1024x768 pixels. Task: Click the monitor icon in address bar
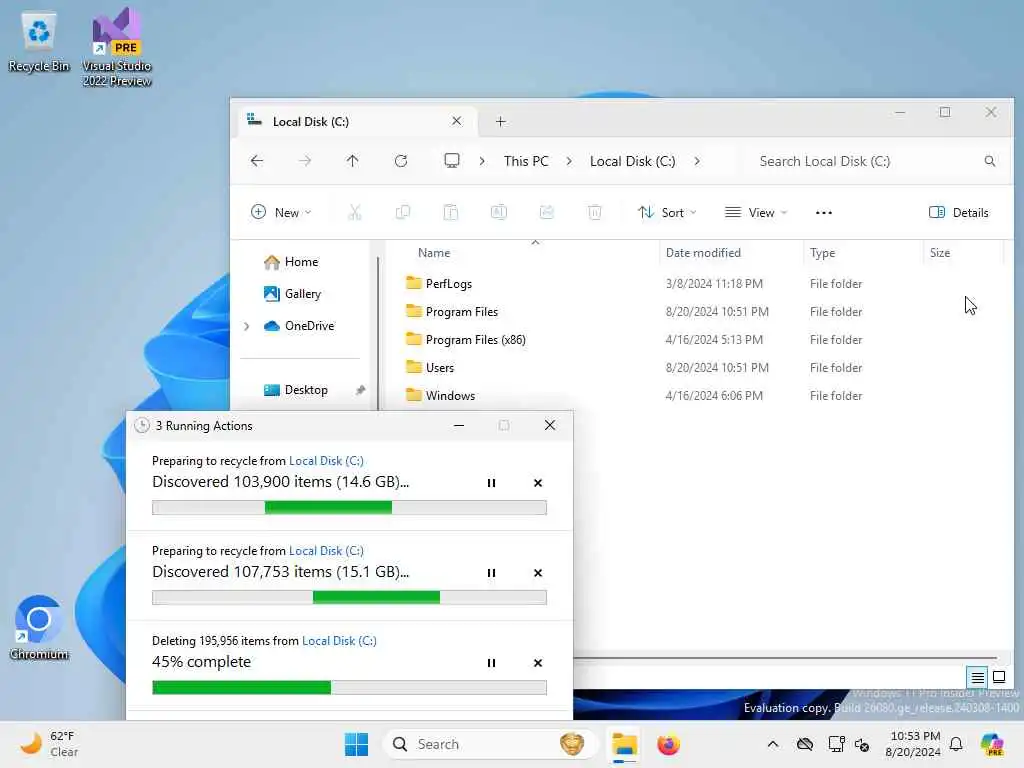[451, 161]
